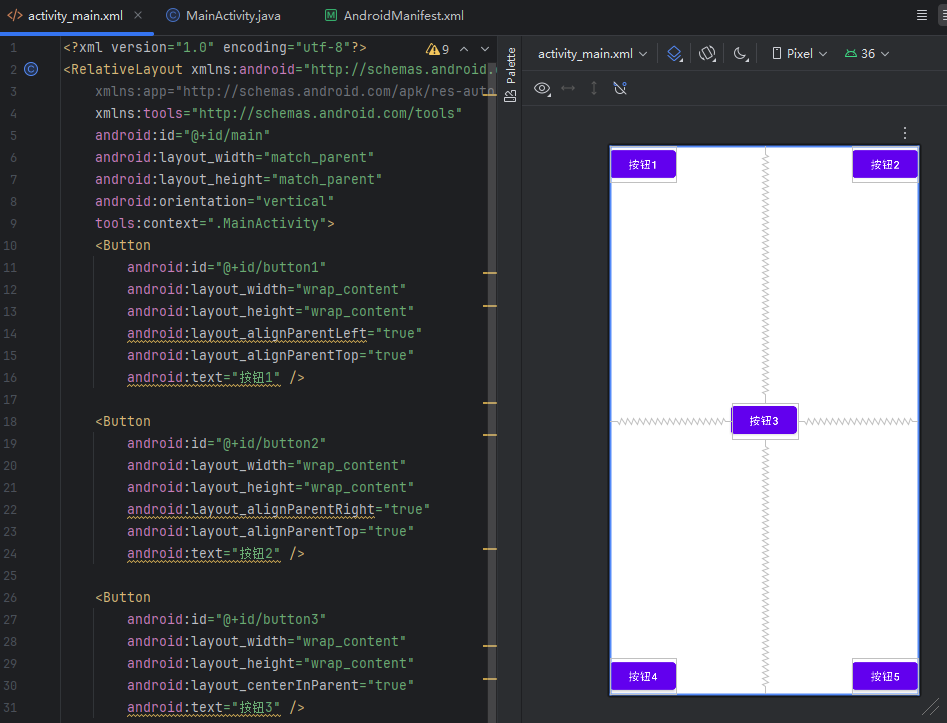Go to next highlighted problem arrow

(x=484, y=49)
